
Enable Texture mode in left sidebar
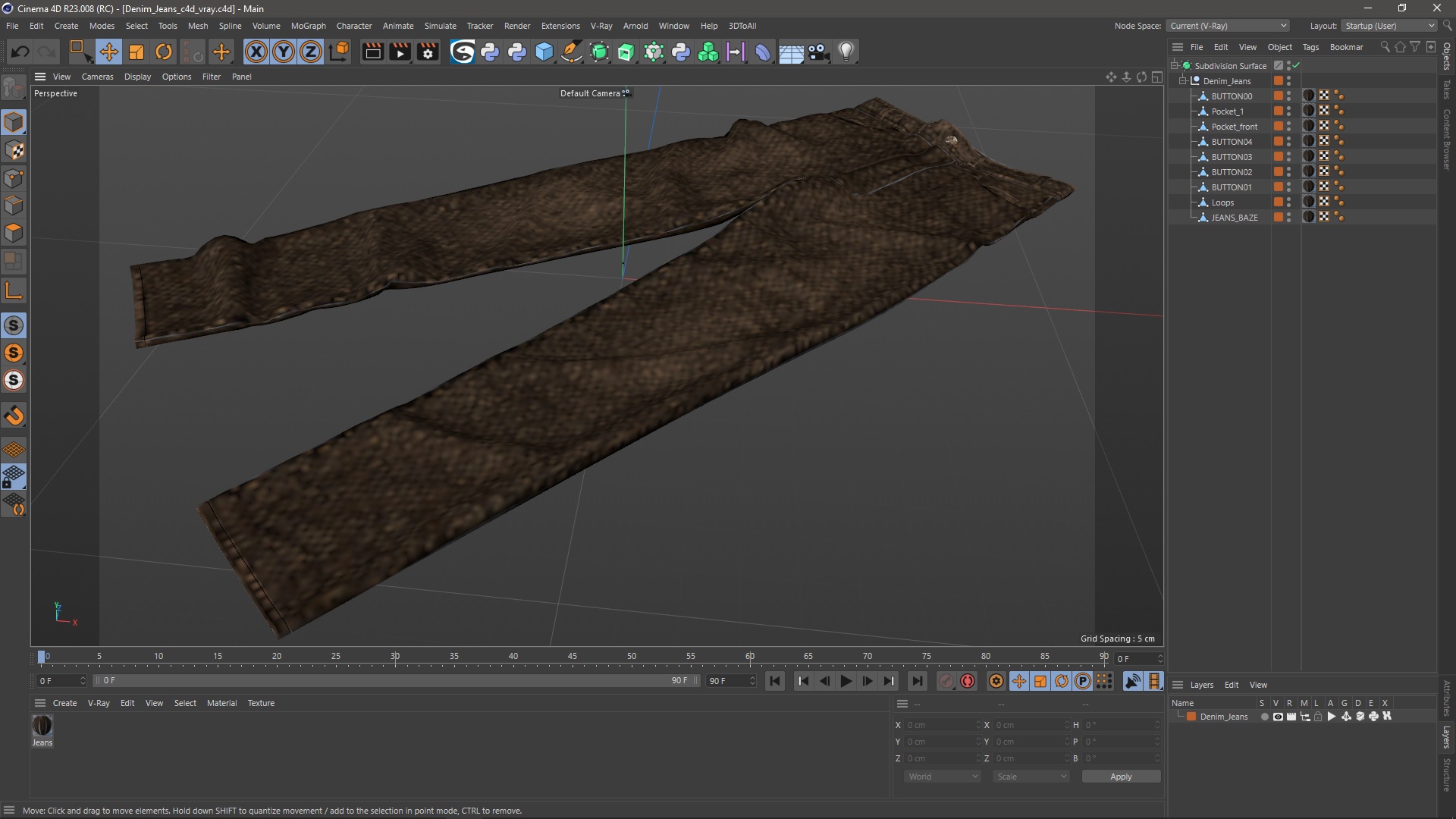click(14, 150)
